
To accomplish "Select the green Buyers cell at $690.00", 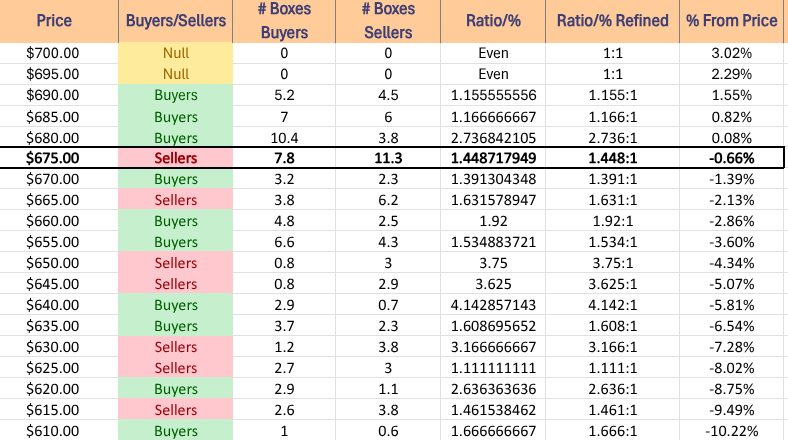I will 176,95.
